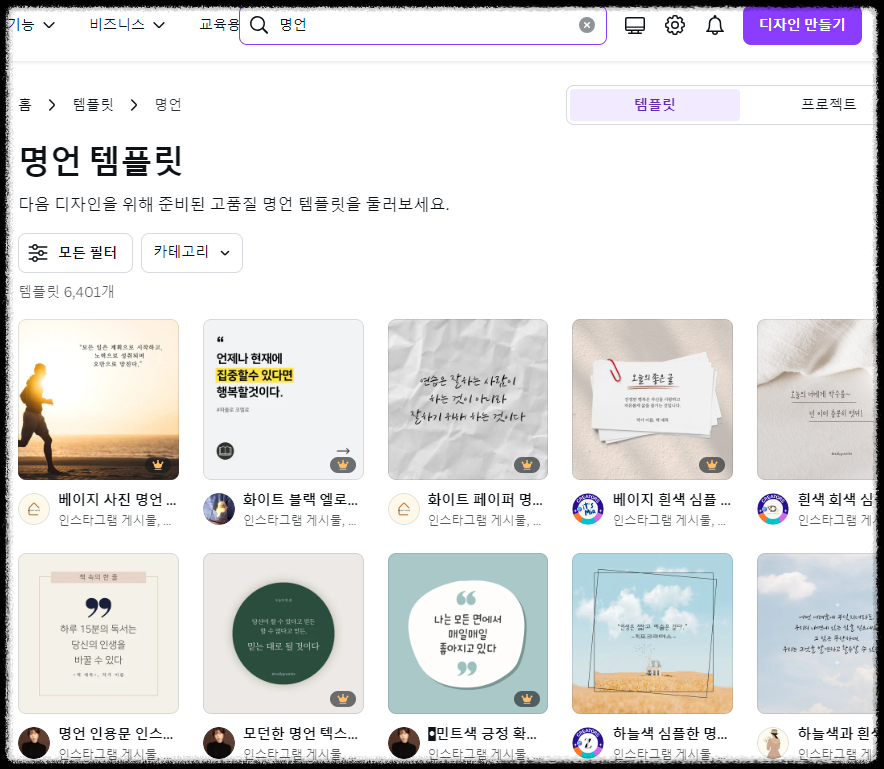
Task: Click the book icon on 화이트 블랙 엘로 thumbnail
Action: click(225, 450)
